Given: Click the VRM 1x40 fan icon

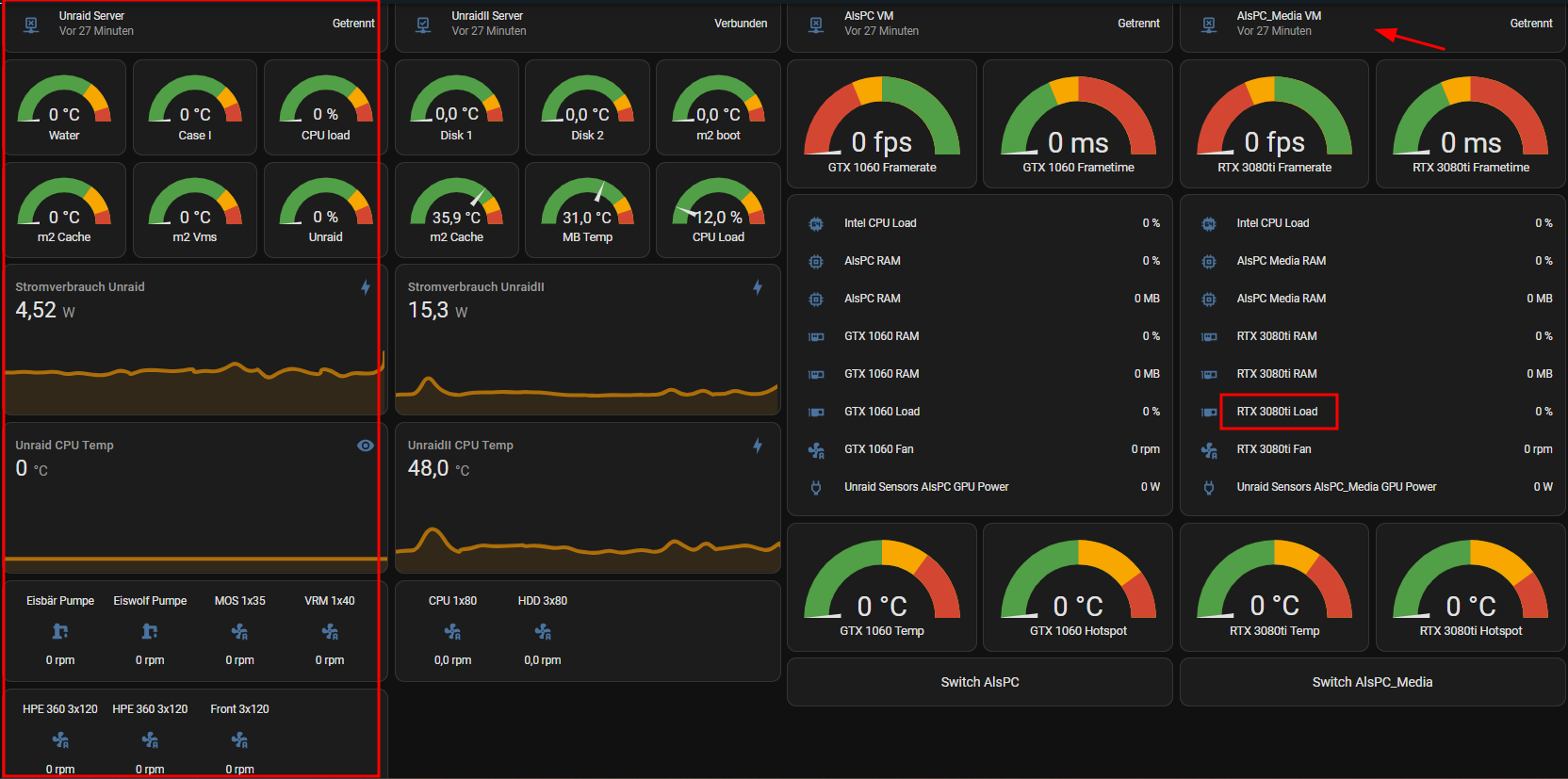Looking at the screenshot, I should (330, 631).
